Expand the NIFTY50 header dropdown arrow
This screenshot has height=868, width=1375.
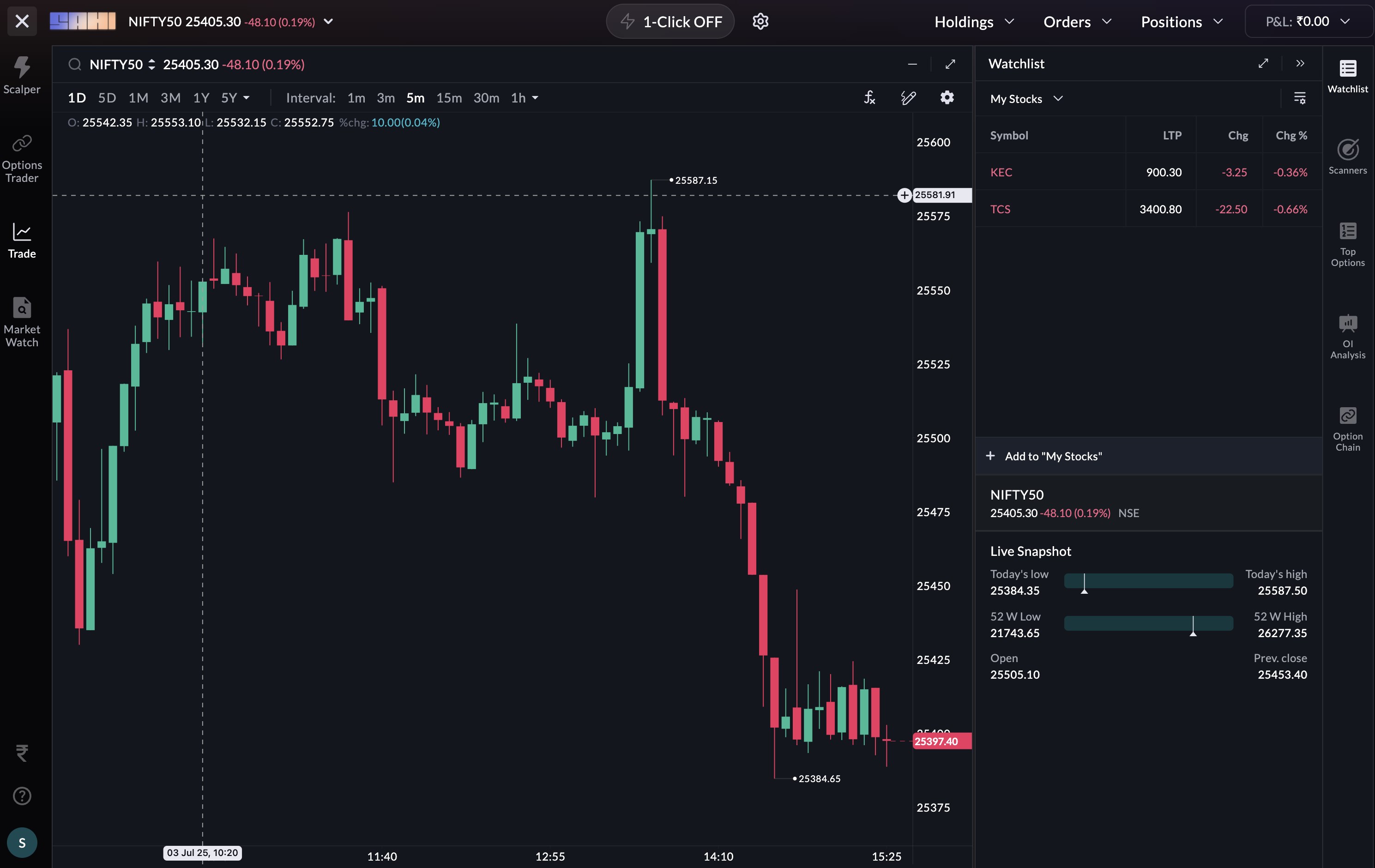(328, 22)
